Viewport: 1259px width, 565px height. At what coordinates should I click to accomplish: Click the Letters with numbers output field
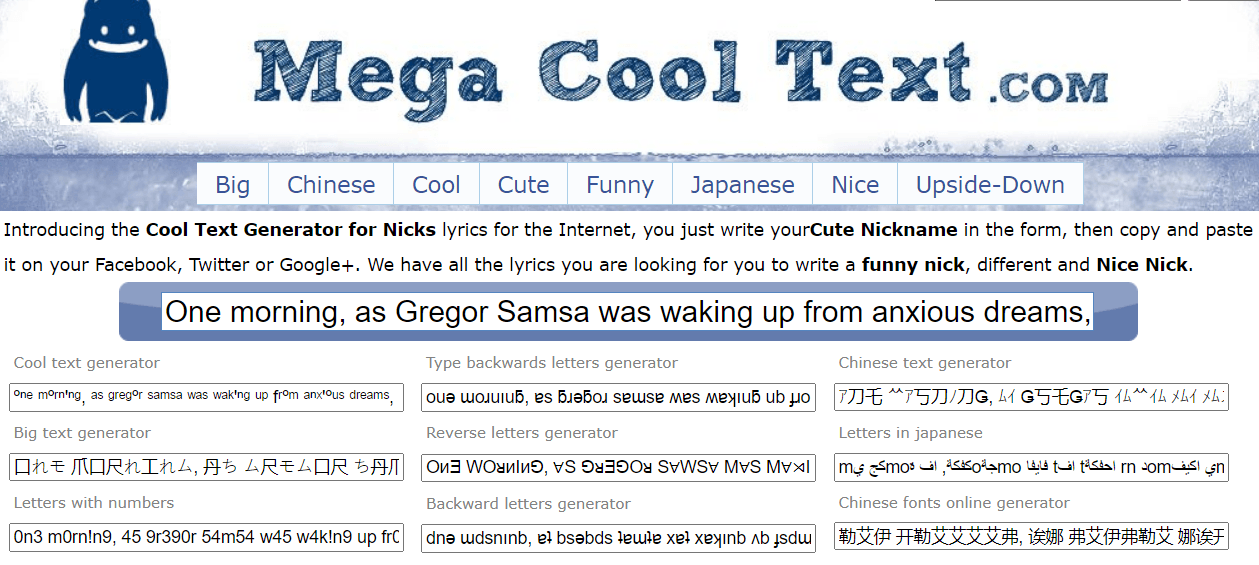(x=206, y=537)
